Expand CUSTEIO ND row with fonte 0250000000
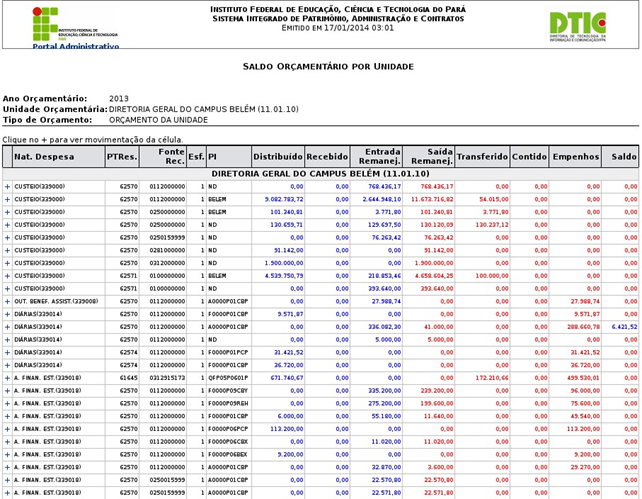The width and height of the screenshot is (642, 499). (x=7, y=225)
